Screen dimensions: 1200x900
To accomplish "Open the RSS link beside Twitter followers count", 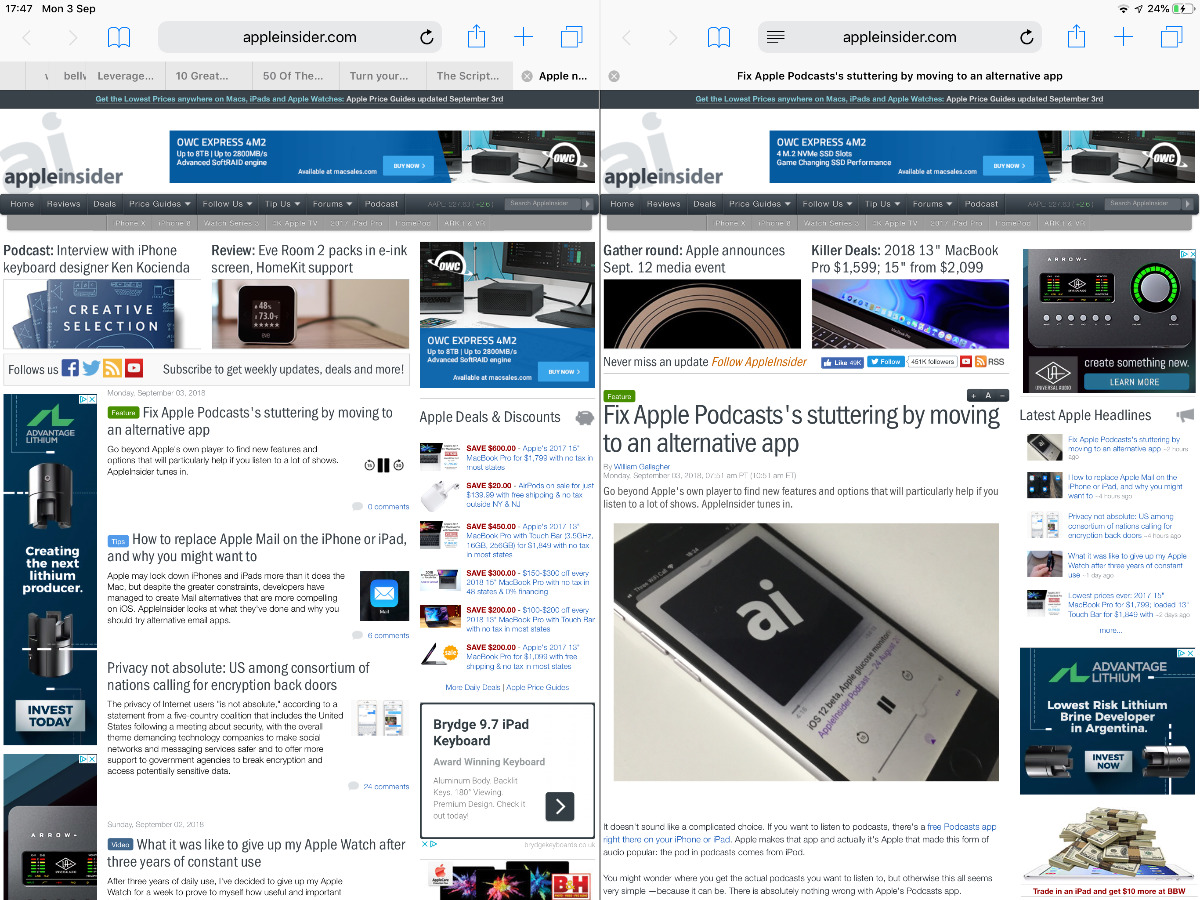I will [989, 362].
